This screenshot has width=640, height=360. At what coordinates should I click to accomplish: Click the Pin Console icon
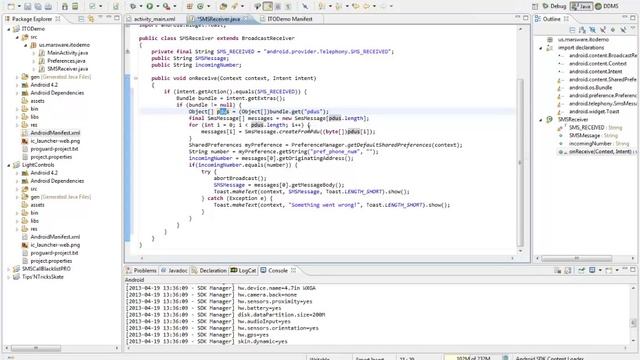click(x=581, y=271)
